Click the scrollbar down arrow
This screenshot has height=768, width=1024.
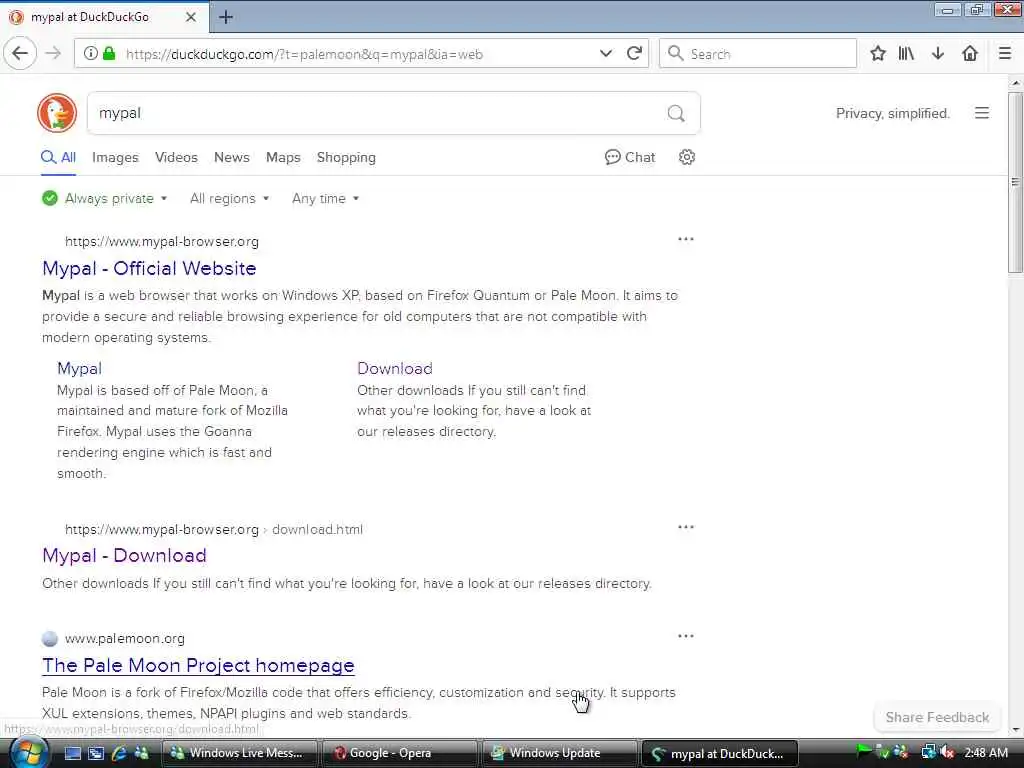1015,730
